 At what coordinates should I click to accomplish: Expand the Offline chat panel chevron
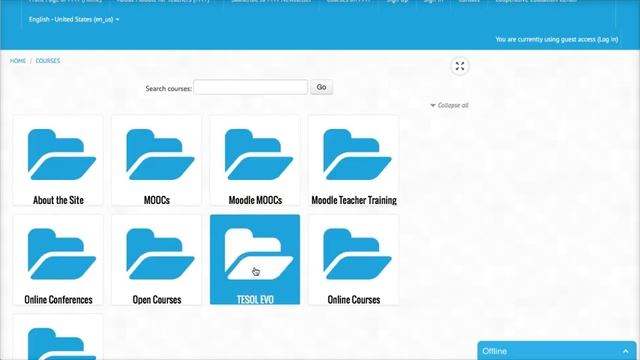click(x=626, y=351)
